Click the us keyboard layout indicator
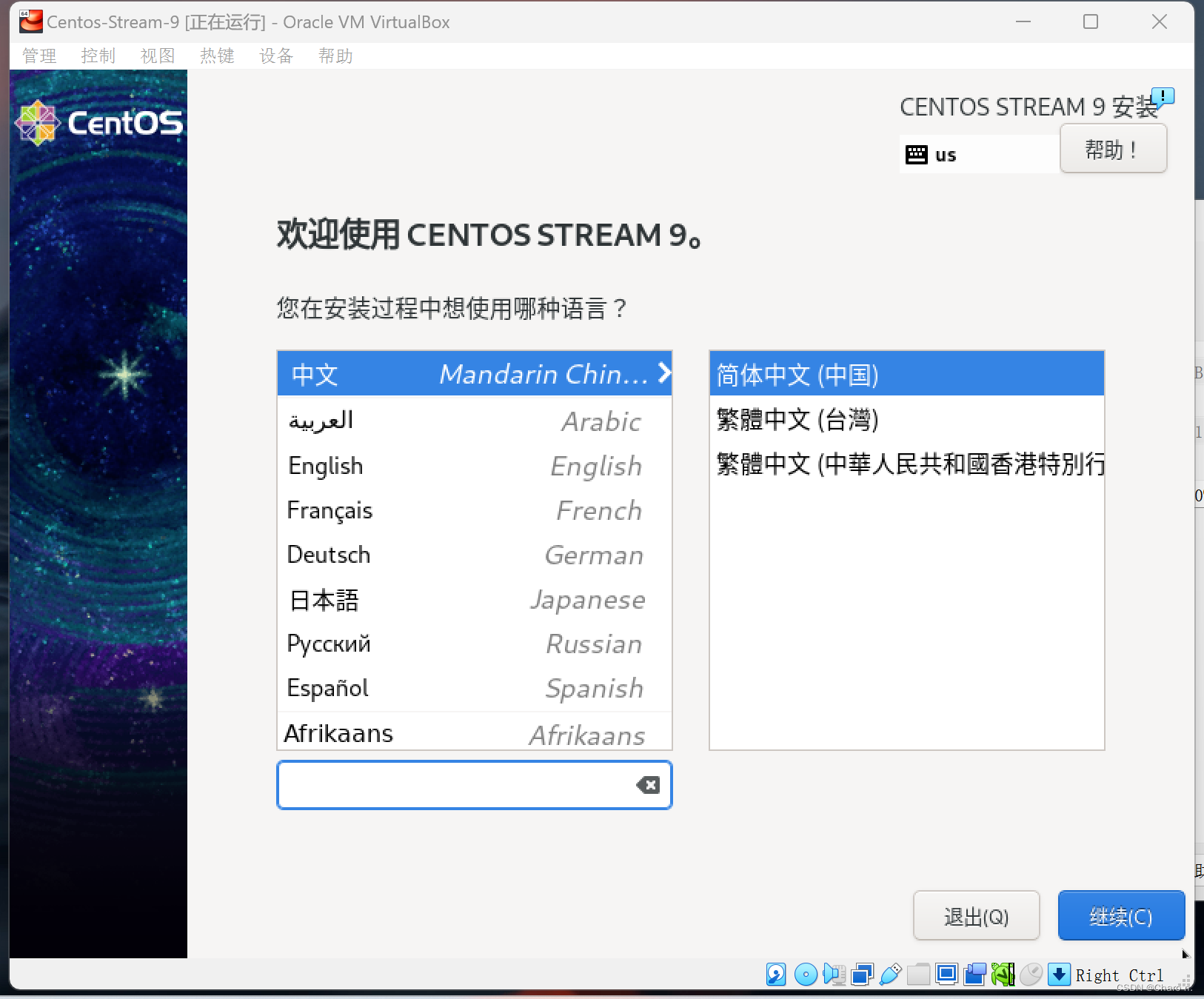The height and width of the screenshot is (999, 1204). pos(979,155)
